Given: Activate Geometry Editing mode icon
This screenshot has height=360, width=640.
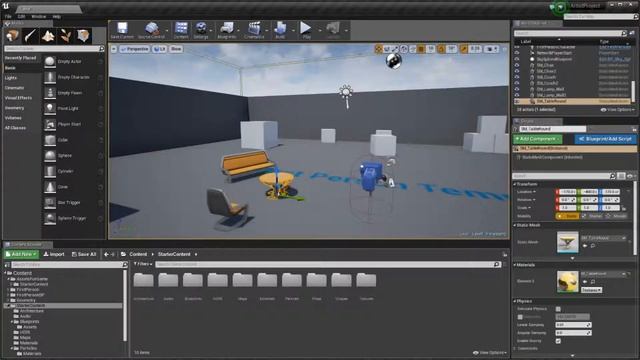Looking at the screenshot, I should pos(83,36).
